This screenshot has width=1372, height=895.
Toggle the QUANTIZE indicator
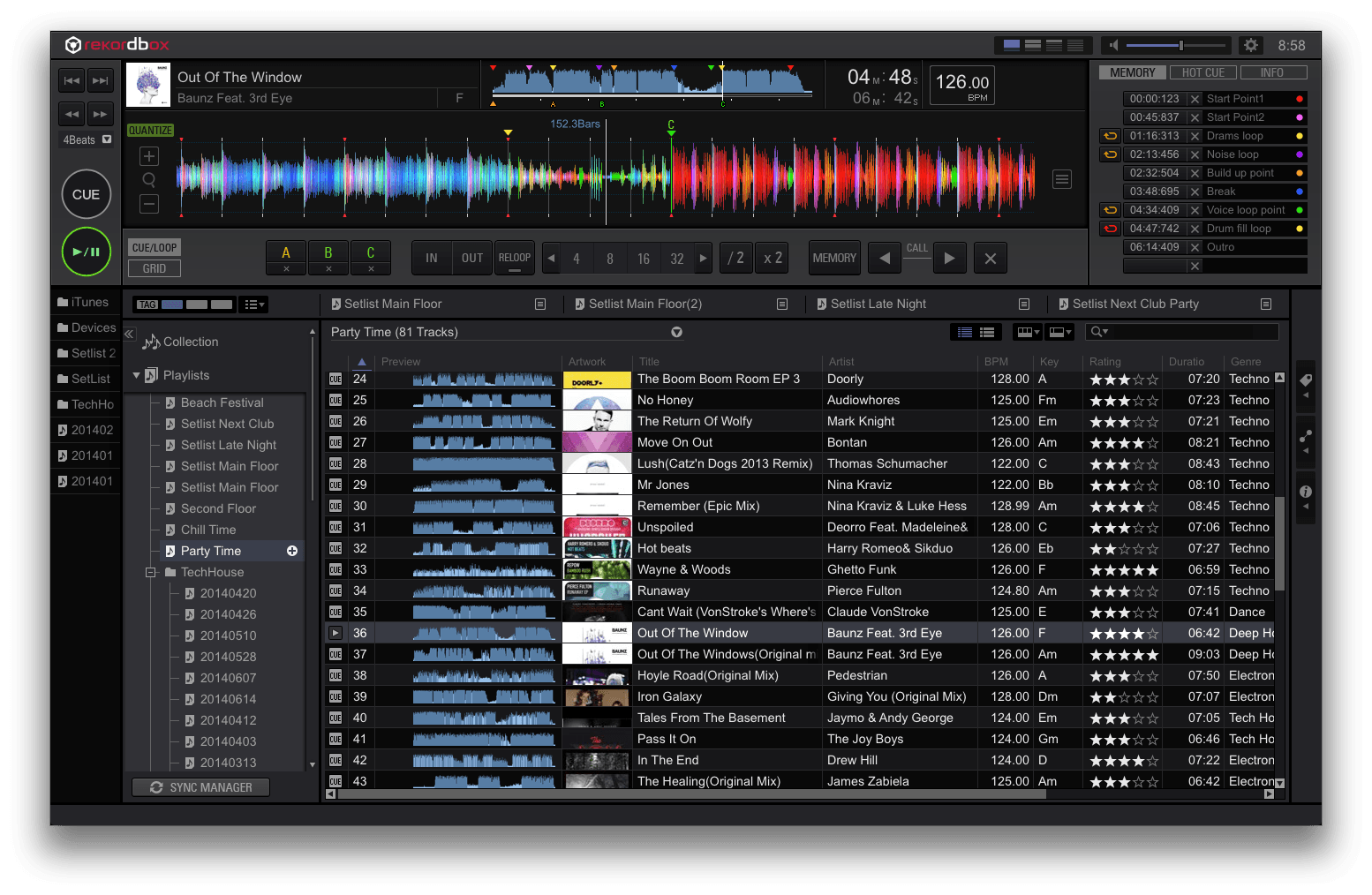tap(151, 131)
